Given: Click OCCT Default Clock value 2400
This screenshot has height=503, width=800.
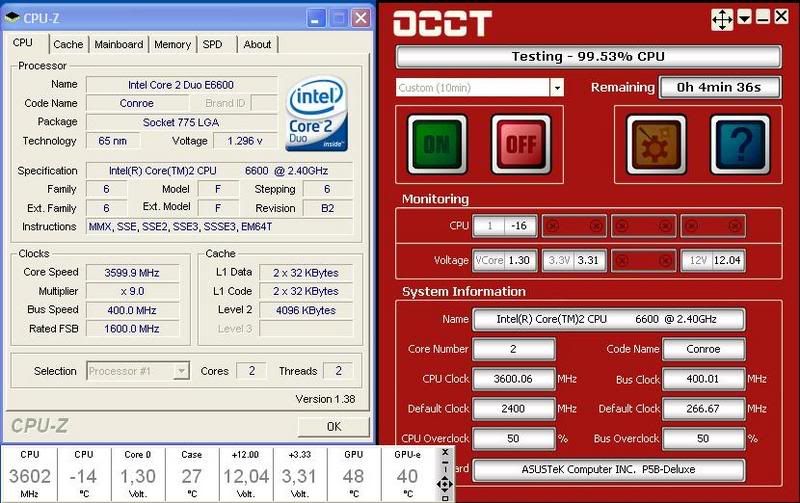Looking at the screenshot, I should tap(513, 409).
